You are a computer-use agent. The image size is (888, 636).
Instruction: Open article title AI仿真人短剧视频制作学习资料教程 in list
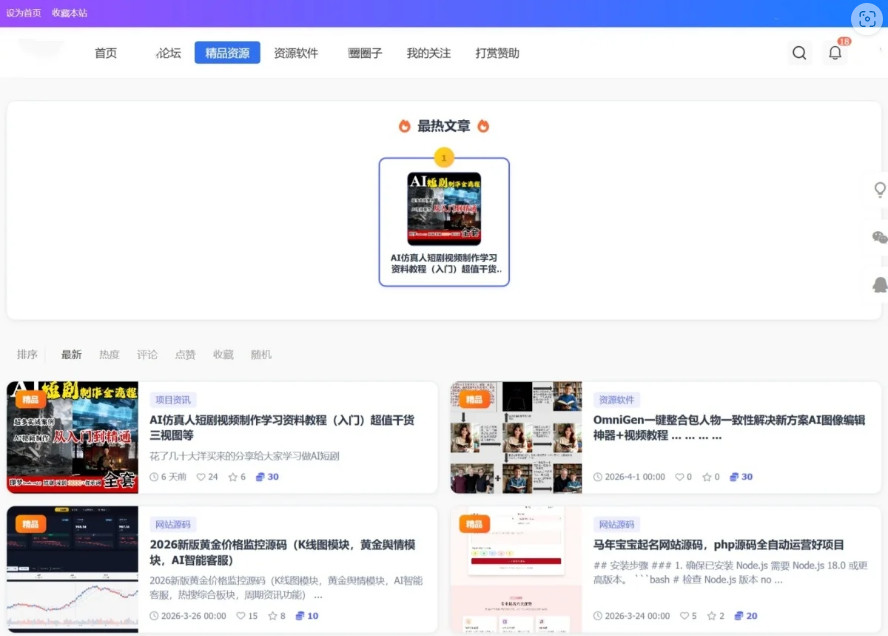[x=281, y=428]
